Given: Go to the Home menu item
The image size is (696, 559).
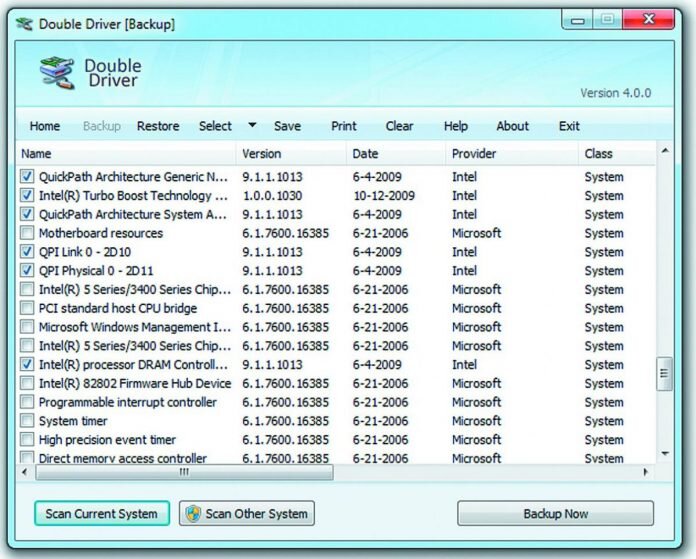Looking at the screenshot, I should [45, 126].
